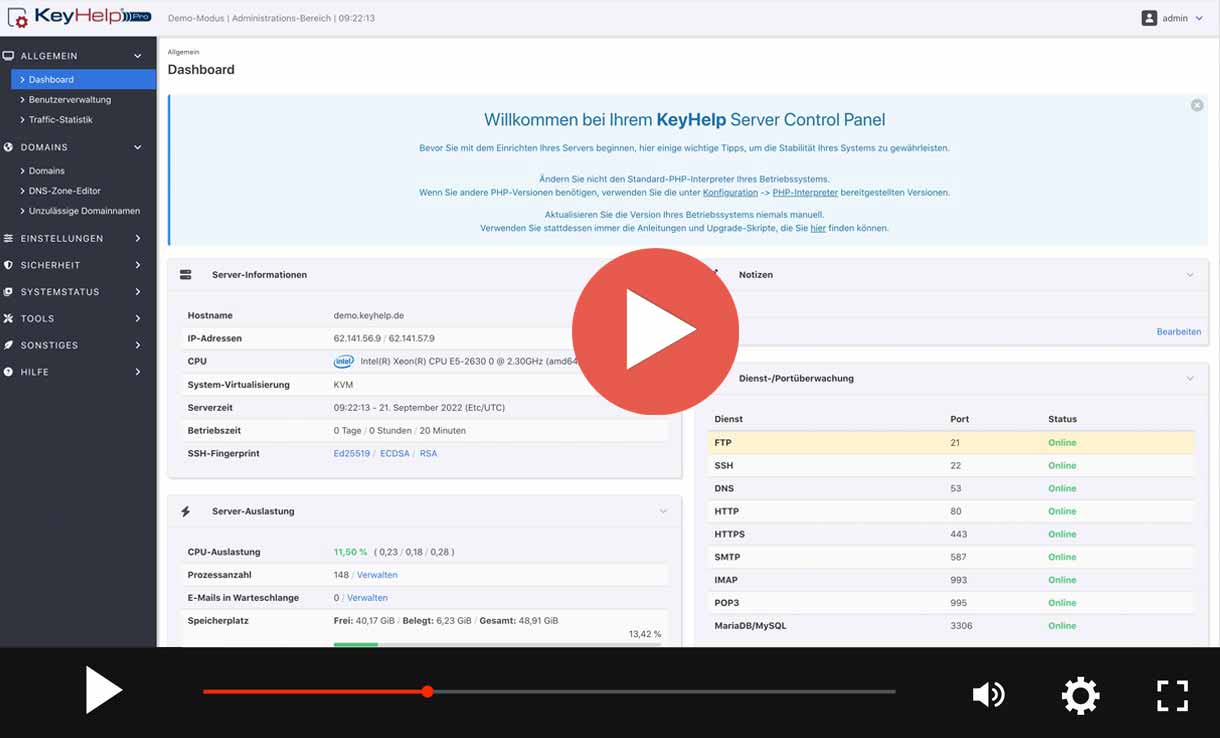Expand the HILFE sidebar section chevron
This screenshot has width=1220, height=738.
(138, 372)
